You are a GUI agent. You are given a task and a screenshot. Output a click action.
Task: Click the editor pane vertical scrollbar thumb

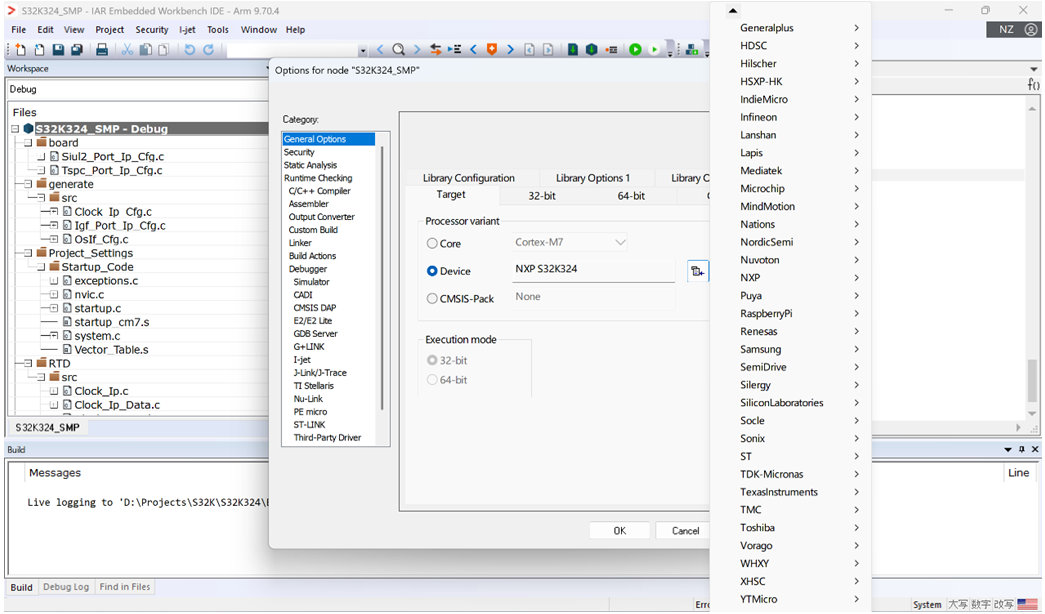tap(1032, 381)
